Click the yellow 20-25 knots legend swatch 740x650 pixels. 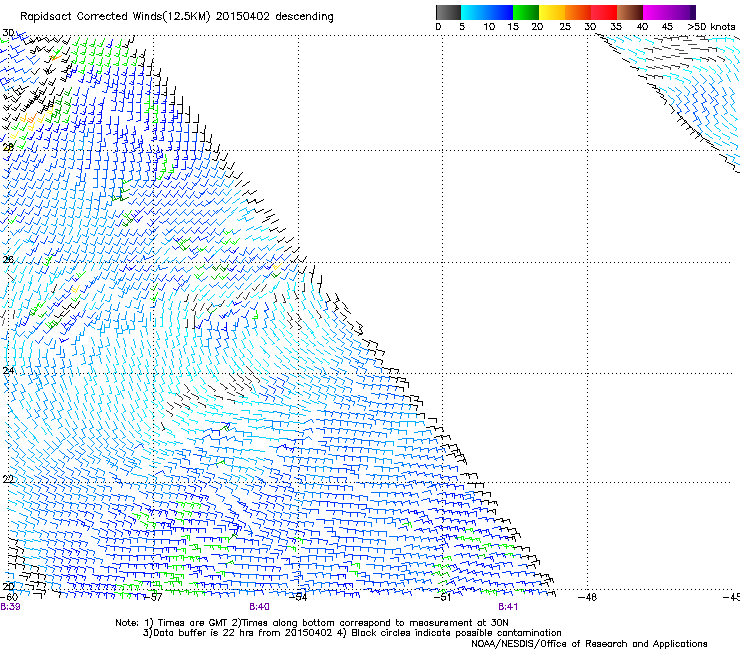552,12
